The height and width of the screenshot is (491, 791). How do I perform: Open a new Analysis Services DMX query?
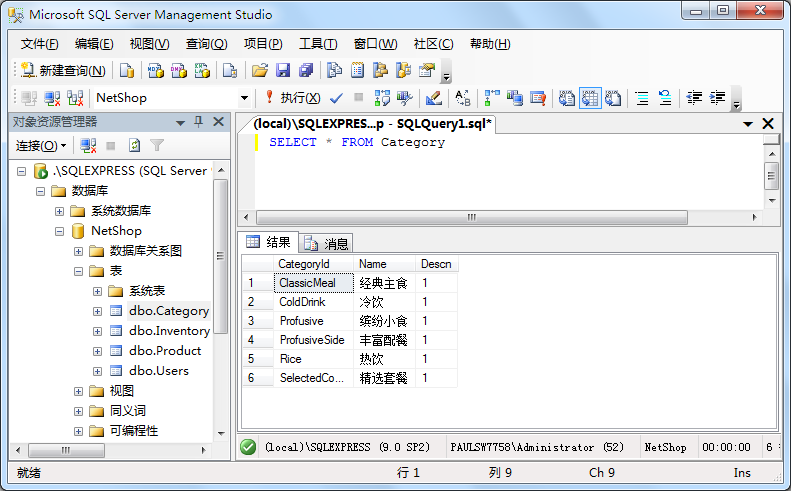coord(179,70)
